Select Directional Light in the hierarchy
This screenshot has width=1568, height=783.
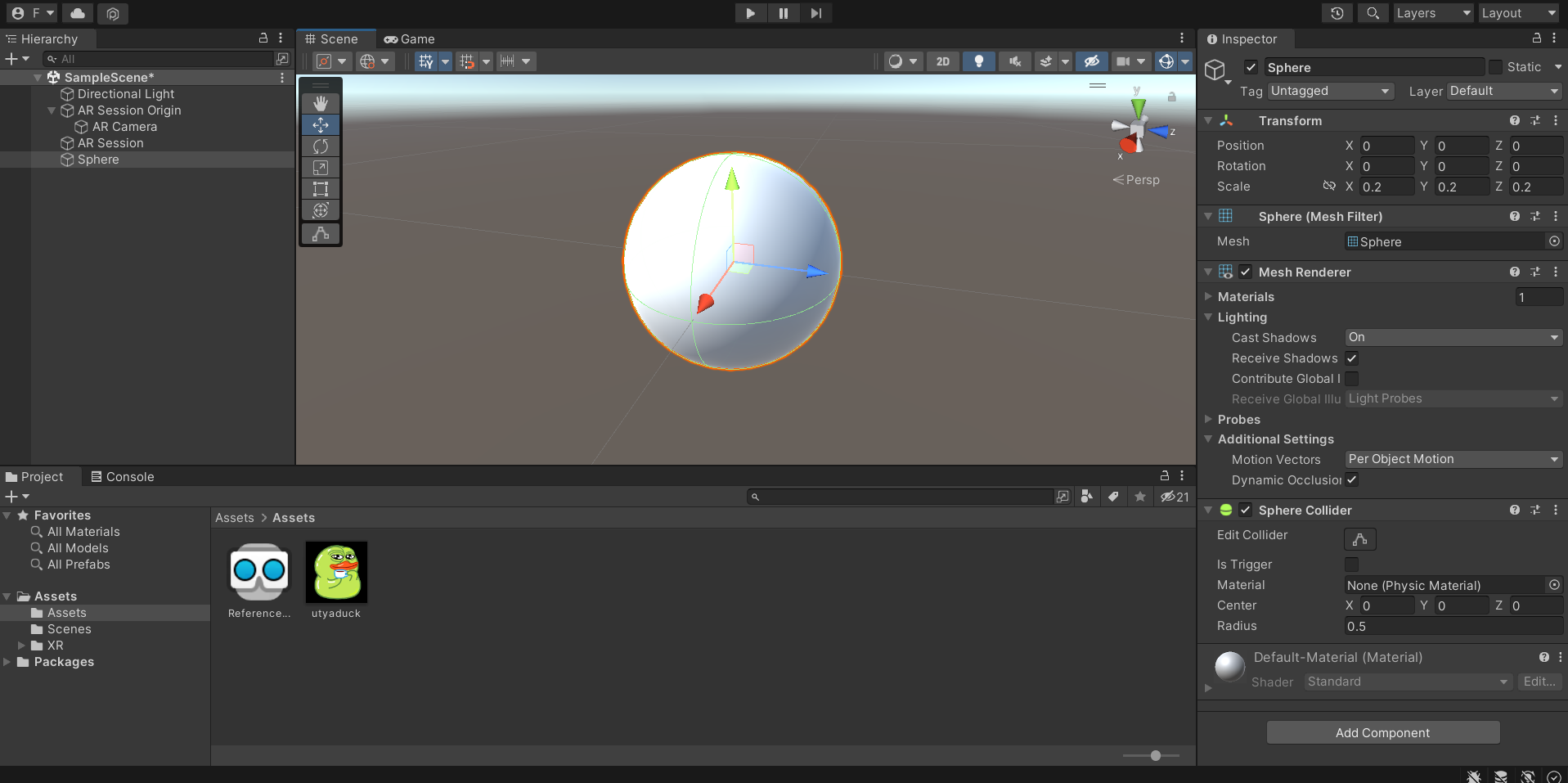pyautogui.click(x=126, y=94)
